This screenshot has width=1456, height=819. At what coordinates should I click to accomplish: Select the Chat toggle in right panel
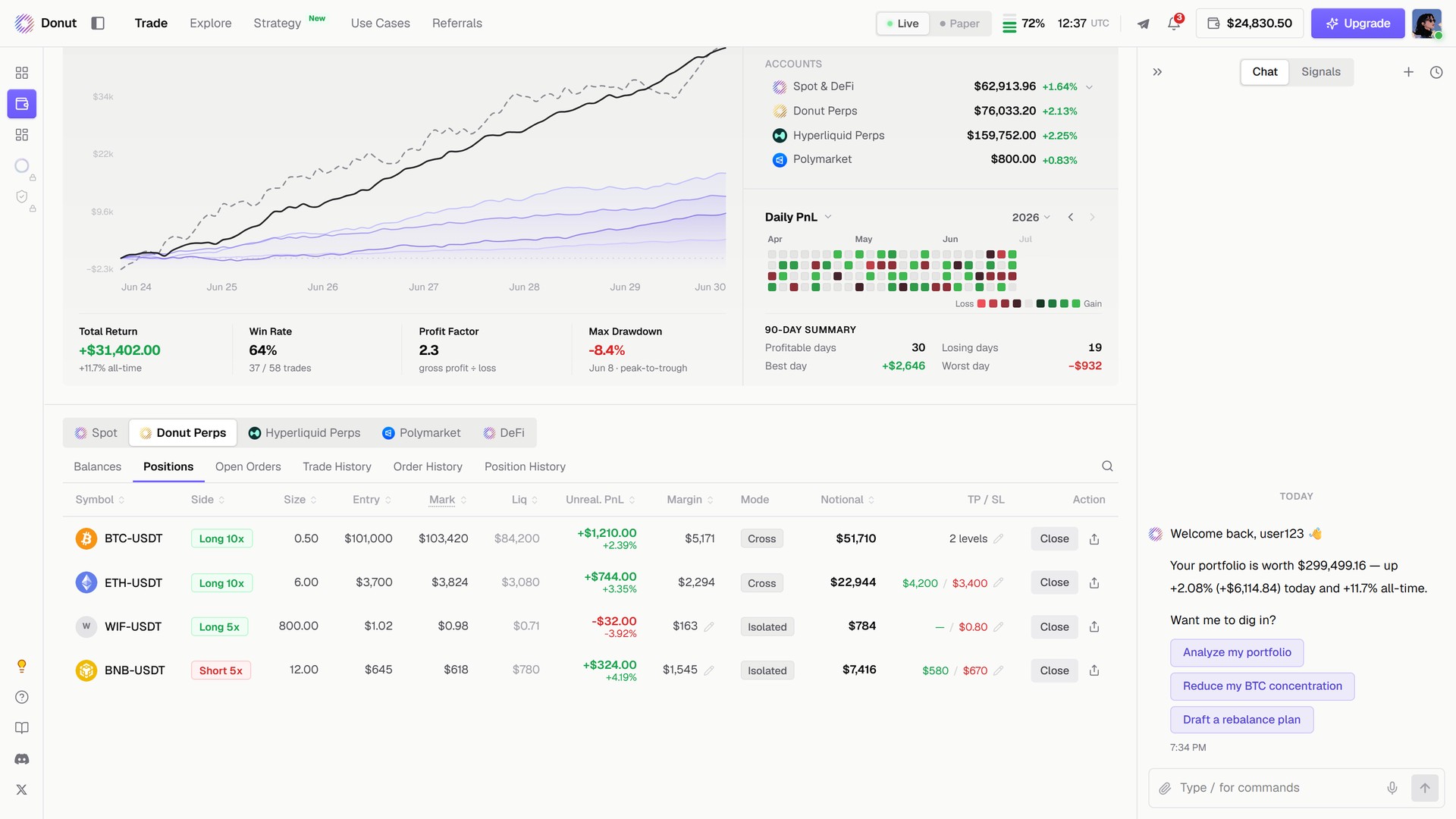coord(1265,72)
